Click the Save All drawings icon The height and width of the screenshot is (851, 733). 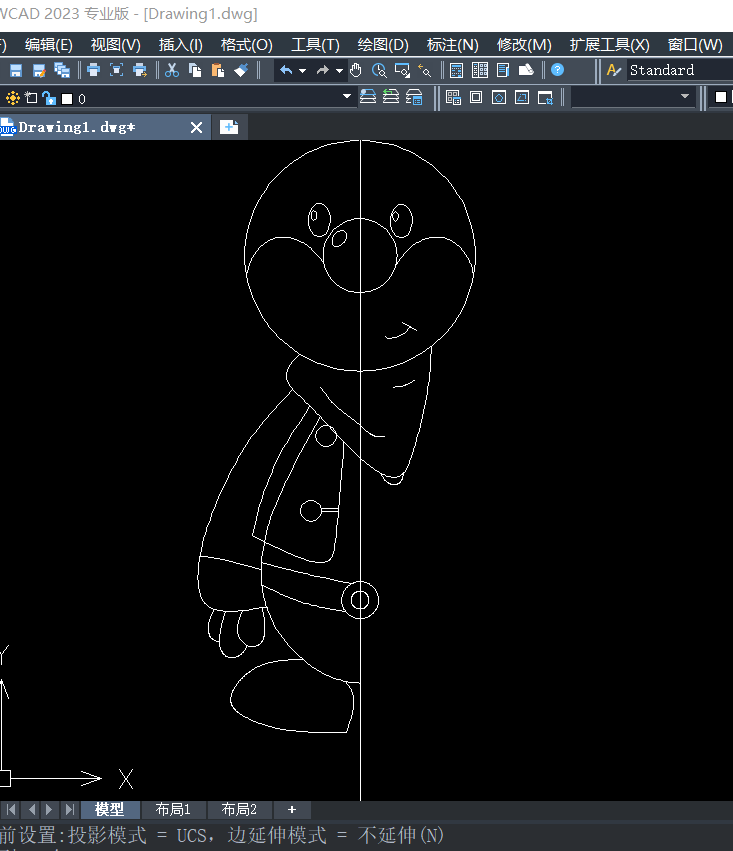62,70
